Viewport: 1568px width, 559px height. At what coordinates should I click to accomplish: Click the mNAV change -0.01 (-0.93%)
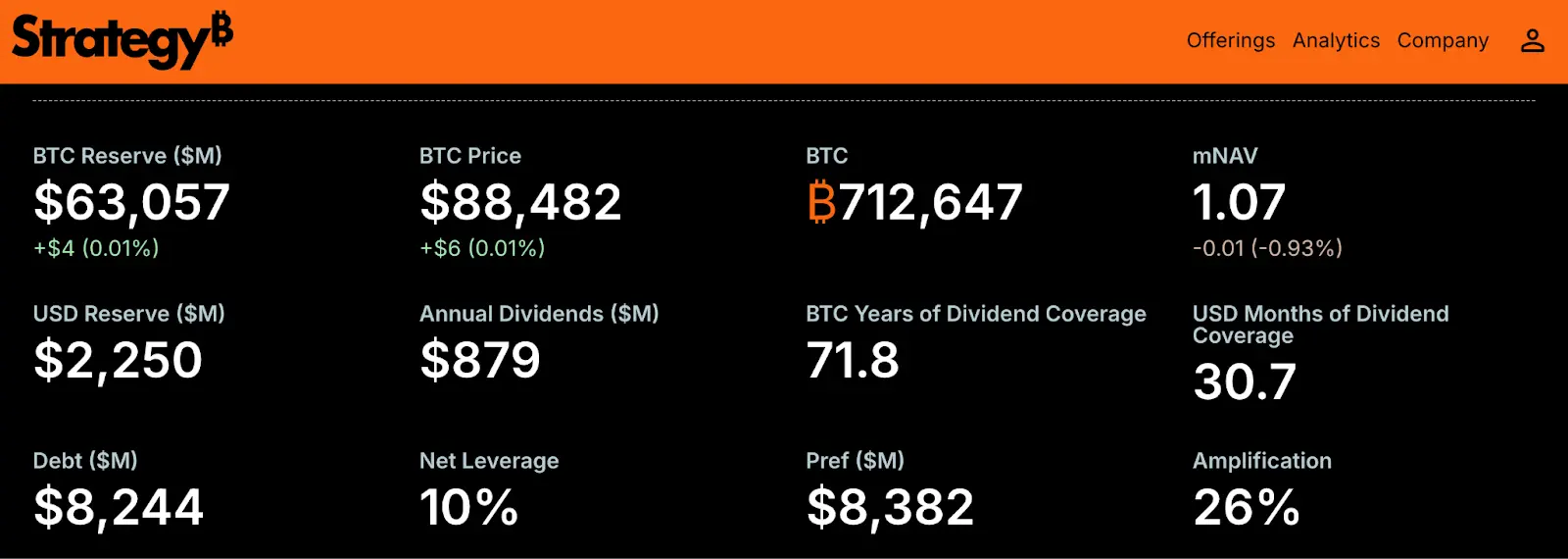pos(1267,248)
